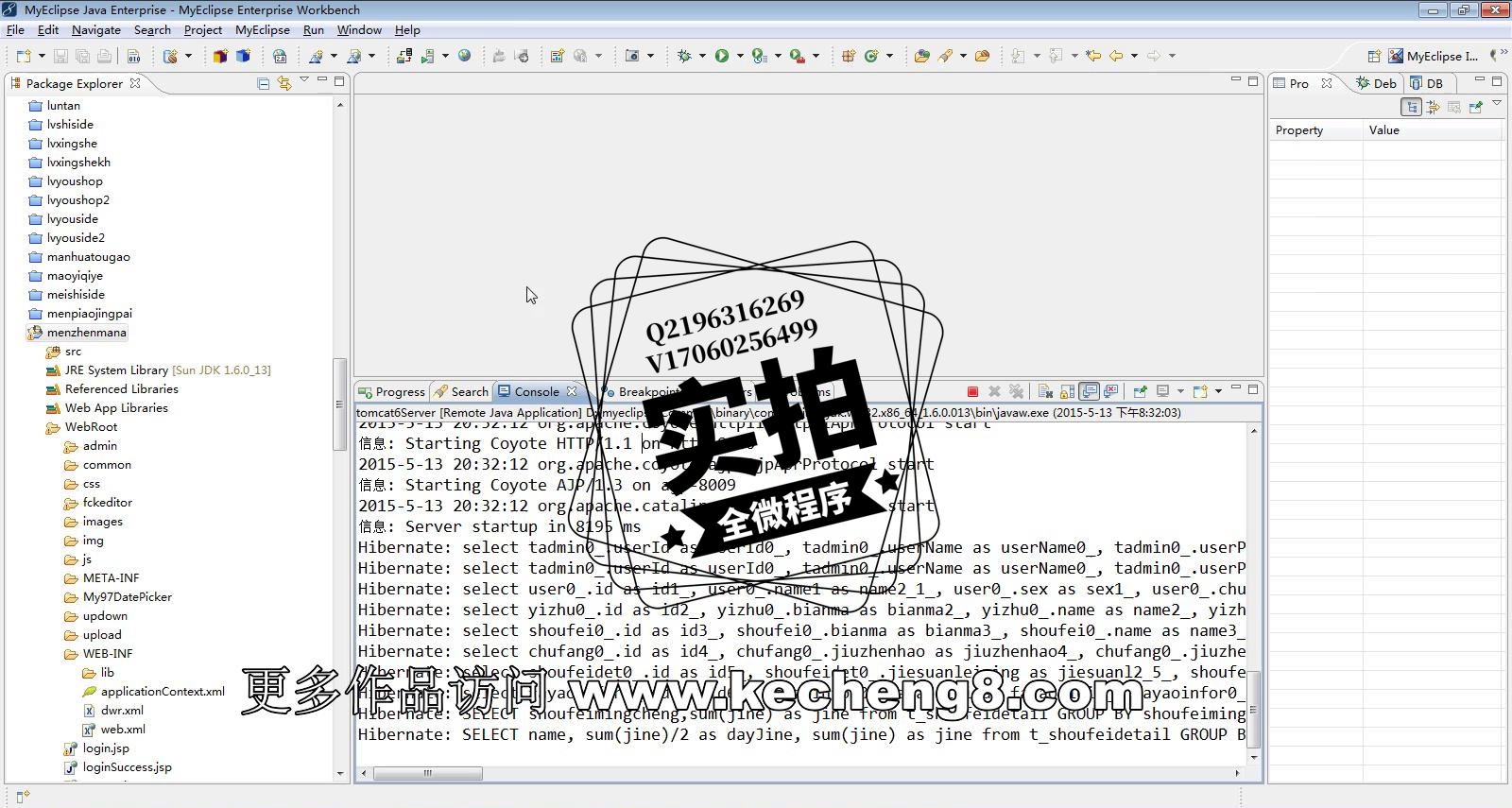Close the Console tab
The width and height of the screenshot is (1512, 808).
tap(572, 391)
